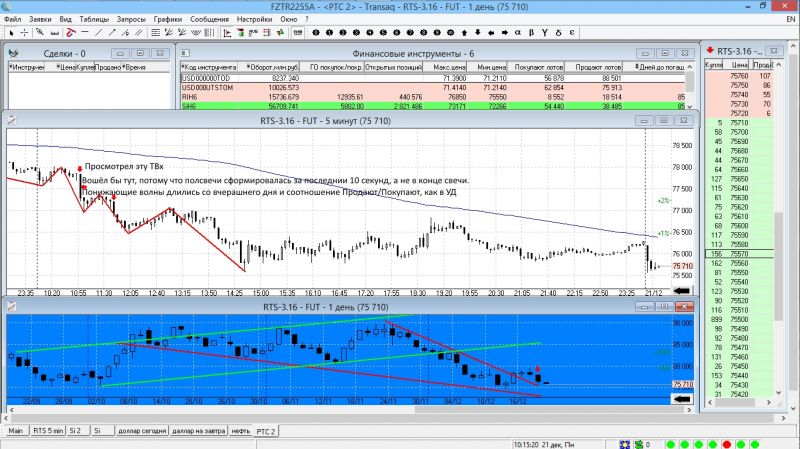Click the green connection arrows status icon
The image size is (800, 449).
(x=638, y=444)
